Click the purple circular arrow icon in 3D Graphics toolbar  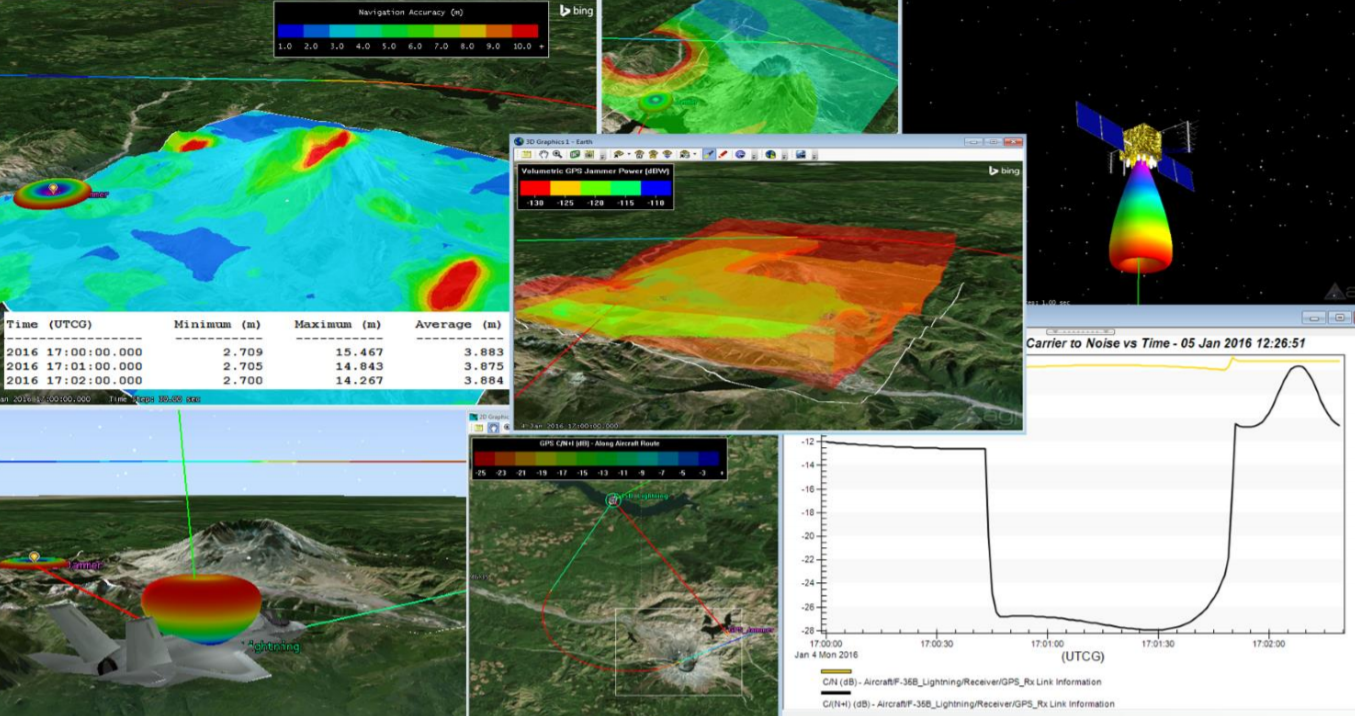tap(740, 154)
